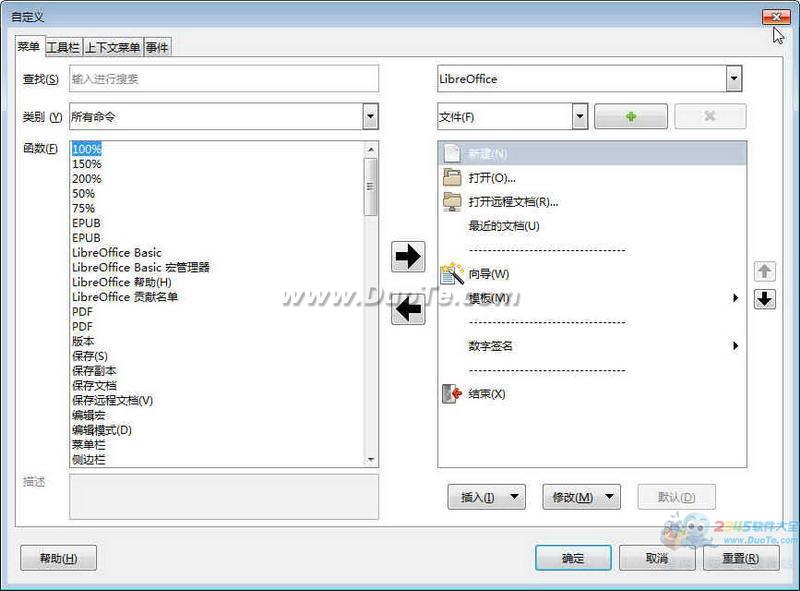Select 150% in the function list
The image size is (800, 591).
coord(87,164)
